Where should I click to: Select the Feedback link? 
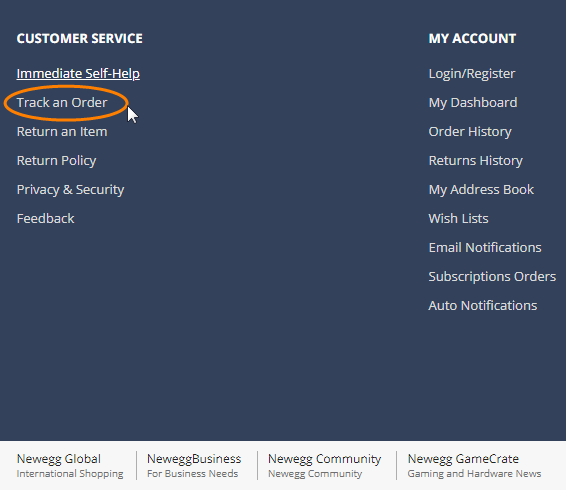click(45, 218)
